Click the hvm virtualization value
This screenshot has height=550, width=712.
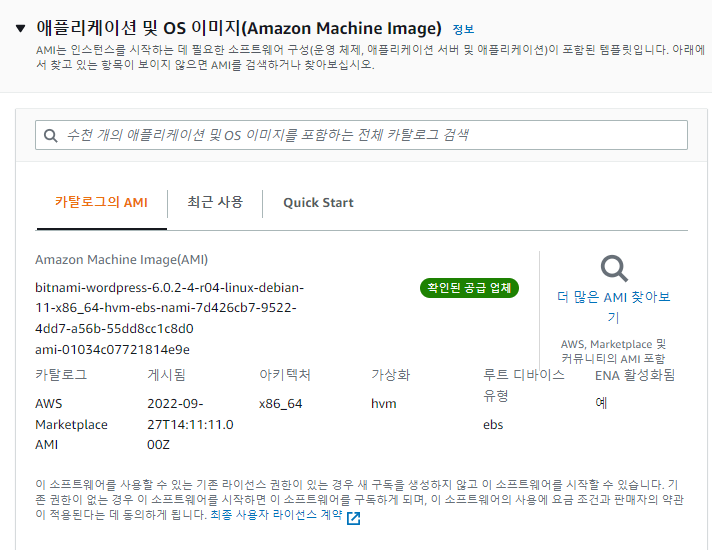[x=384, y=404]
